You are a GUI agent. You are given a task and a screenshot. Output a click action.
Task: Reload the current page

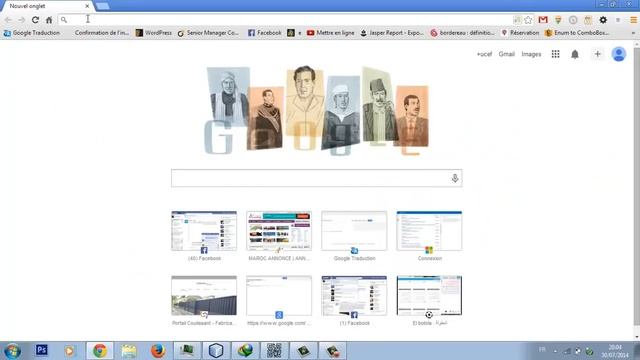pyautogui.click(x=35, y=20)
